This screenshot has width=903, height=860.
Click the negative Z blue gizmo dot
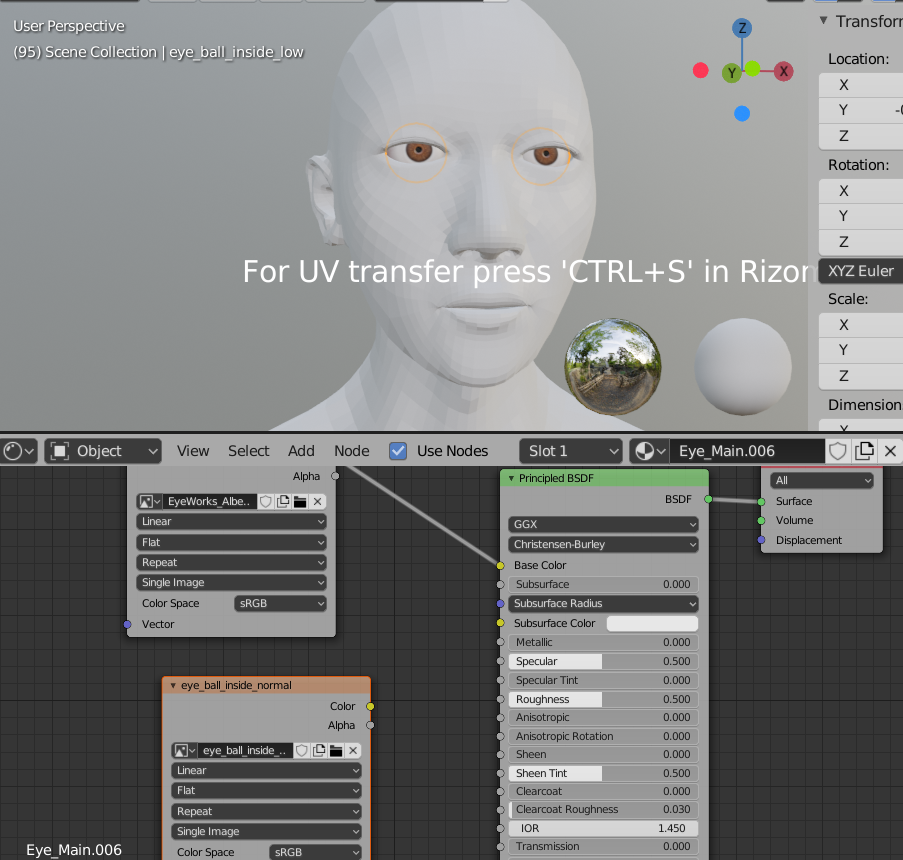coord(742,113)
